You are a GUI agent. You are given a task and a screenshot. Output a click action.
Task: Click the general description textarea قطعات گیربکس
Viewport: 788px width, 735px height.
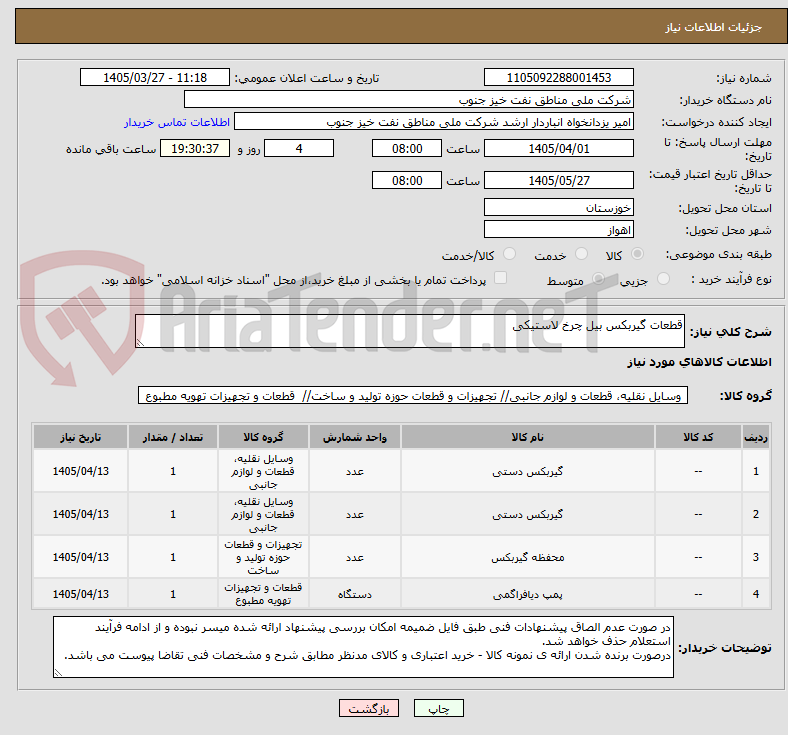(x=410, y=331)
